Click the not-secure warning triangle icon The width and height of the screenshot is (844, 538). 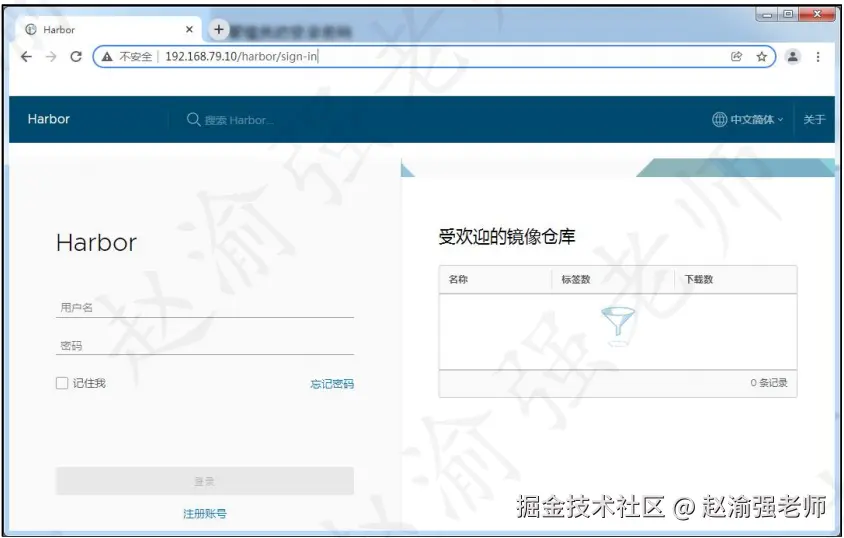point(107,56)
